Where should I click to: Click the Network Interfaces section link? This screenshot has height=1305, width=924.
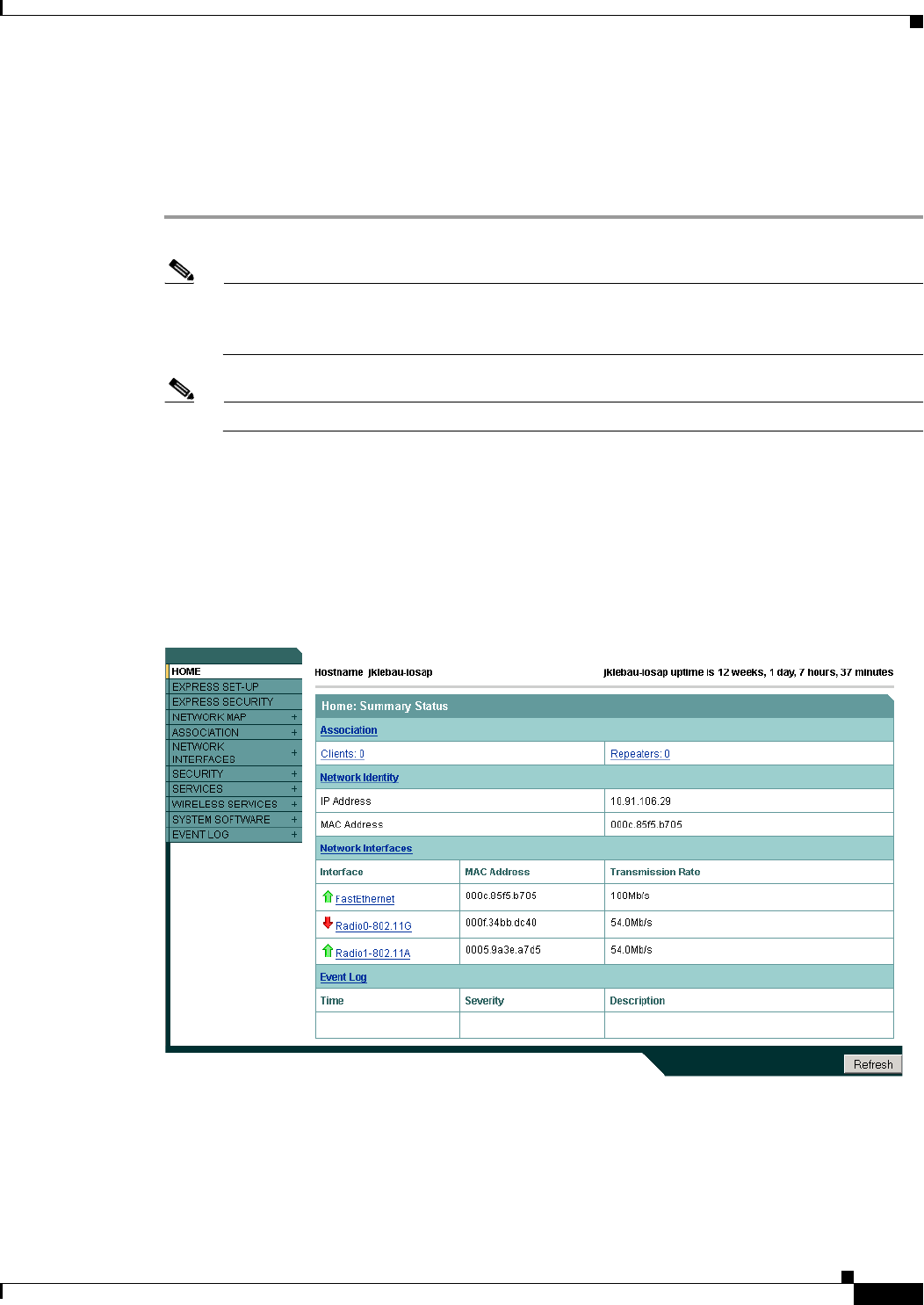click(366, 849)
